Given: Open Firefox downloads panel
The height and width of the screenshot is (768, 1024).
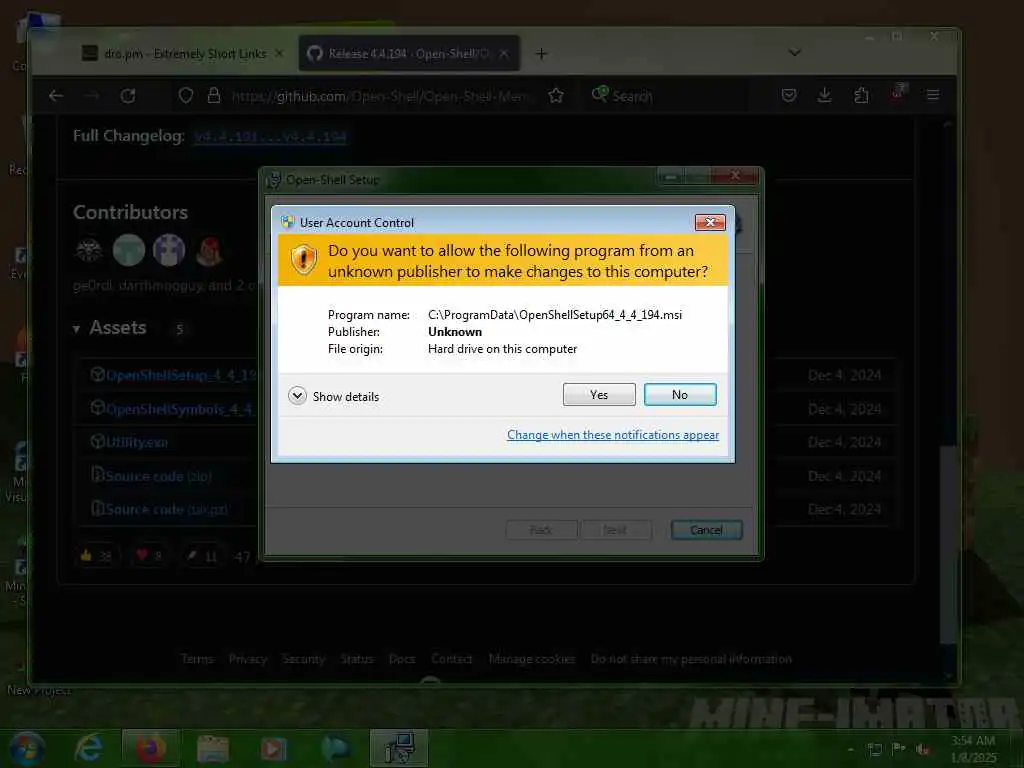Looking at the screenshot, I should (825, 96).
